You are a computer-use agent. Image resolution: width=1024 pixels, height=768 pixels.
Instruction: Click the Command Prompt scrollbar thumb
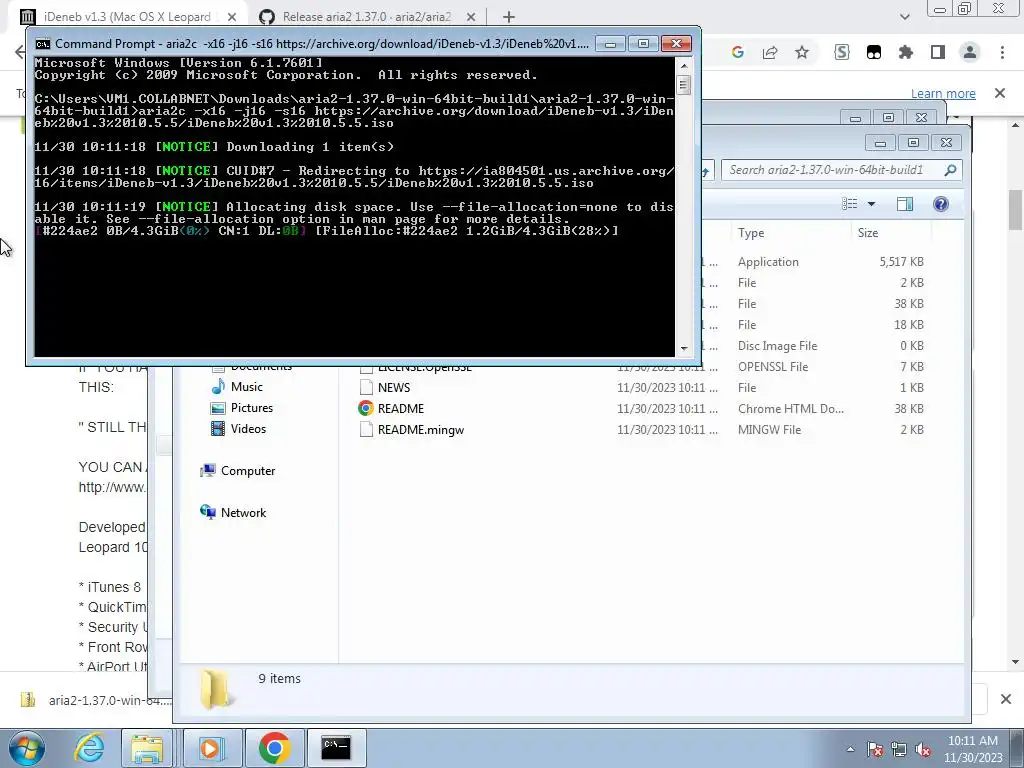684,85
